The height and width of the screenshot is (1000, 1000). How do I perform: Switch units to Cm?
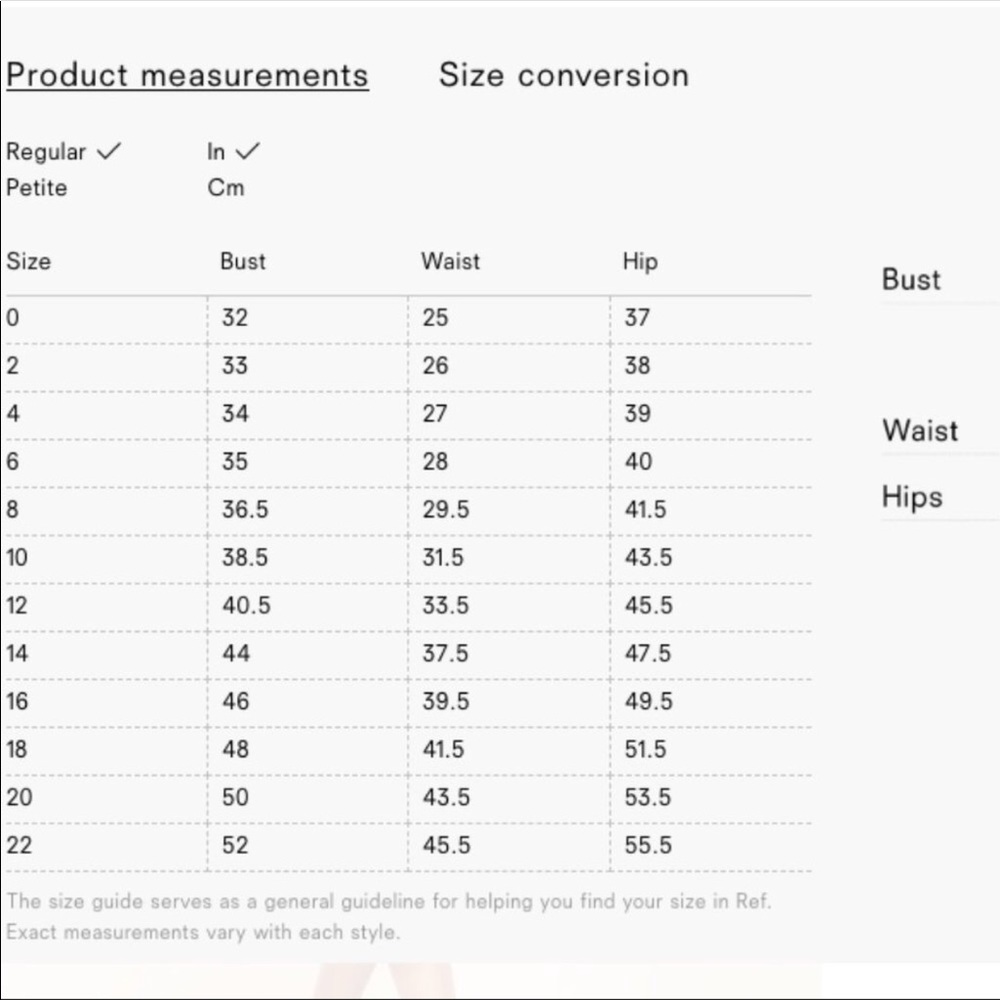pyautogui.click(x=226, y=188)
